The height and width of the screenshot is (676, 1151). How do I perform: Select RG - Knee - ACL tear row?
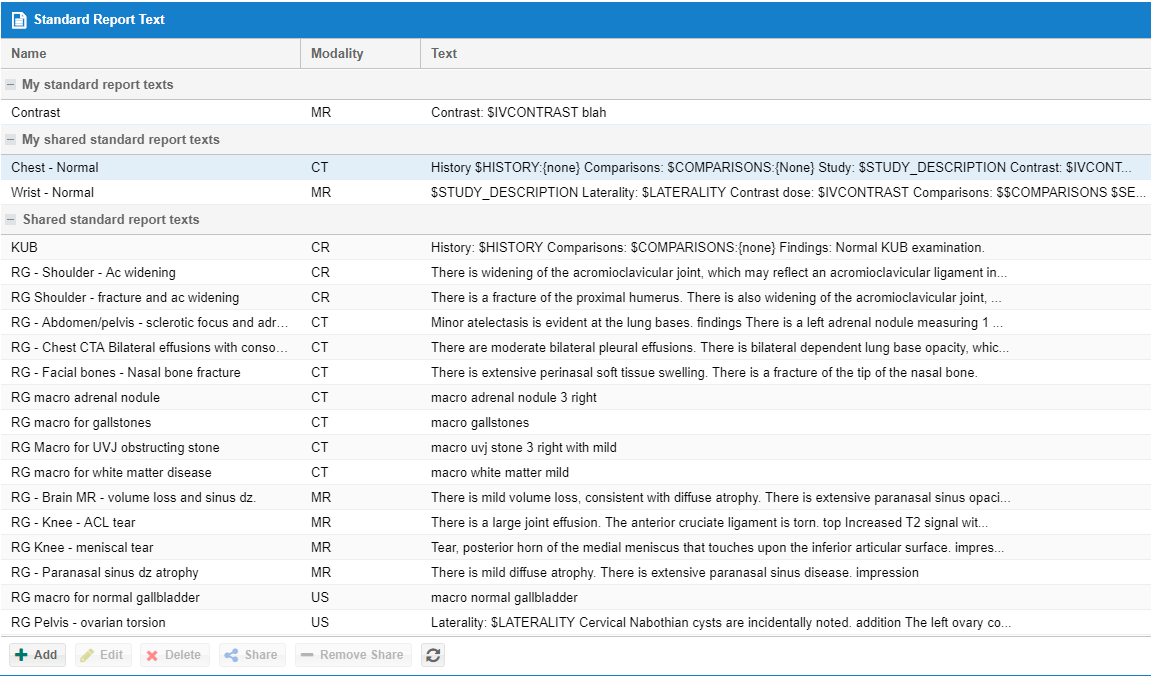[x=576, y=522]
